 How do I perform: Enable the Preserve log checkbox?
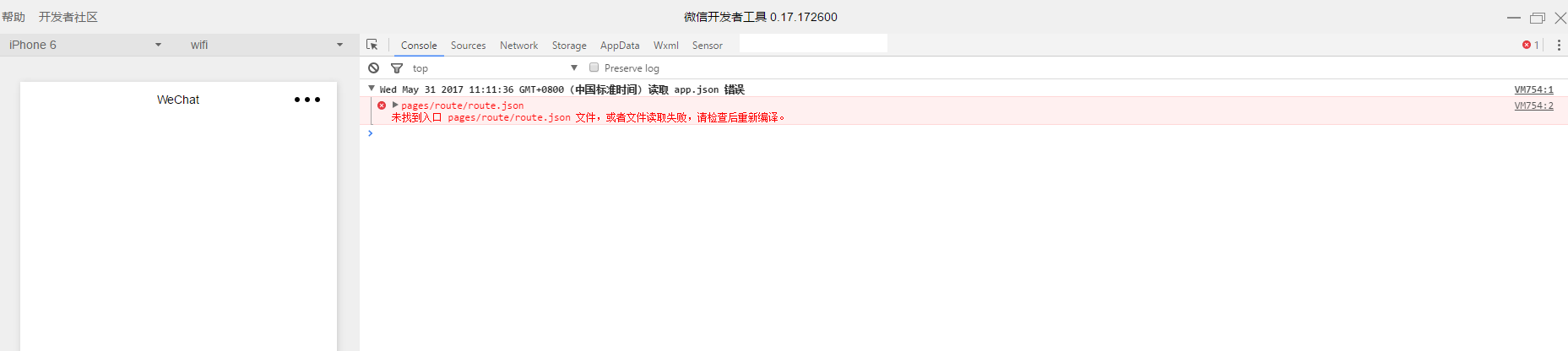(594, 67)
